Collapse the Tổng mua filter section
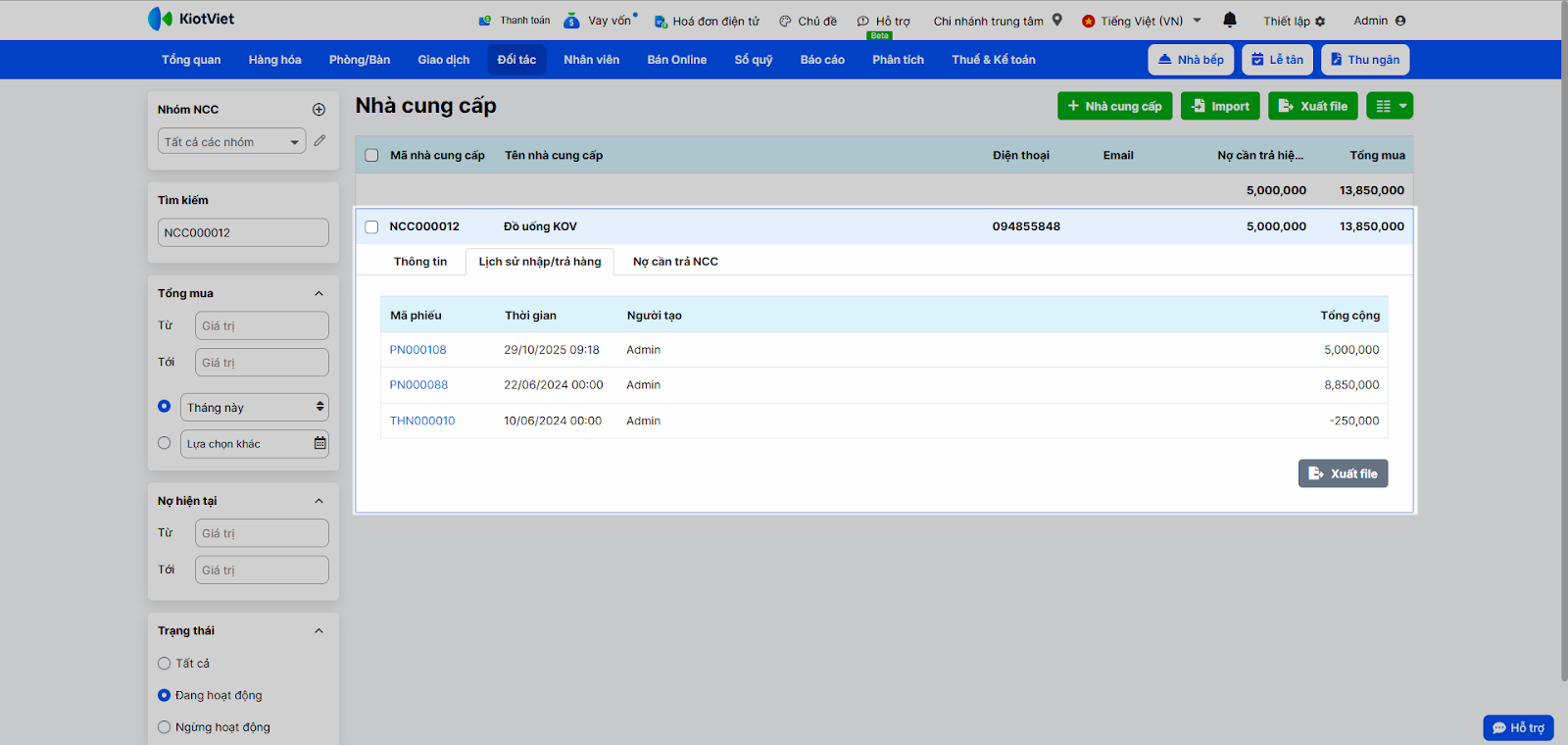This screenshot has width=1568, height=745. (x=318, y=293)
